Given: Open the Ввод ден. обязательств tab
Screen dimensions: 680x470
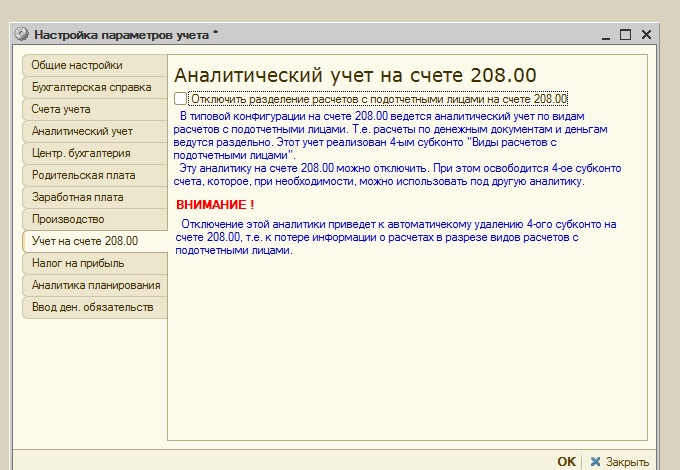Looking at the screenshot, I should click(95, 307).
